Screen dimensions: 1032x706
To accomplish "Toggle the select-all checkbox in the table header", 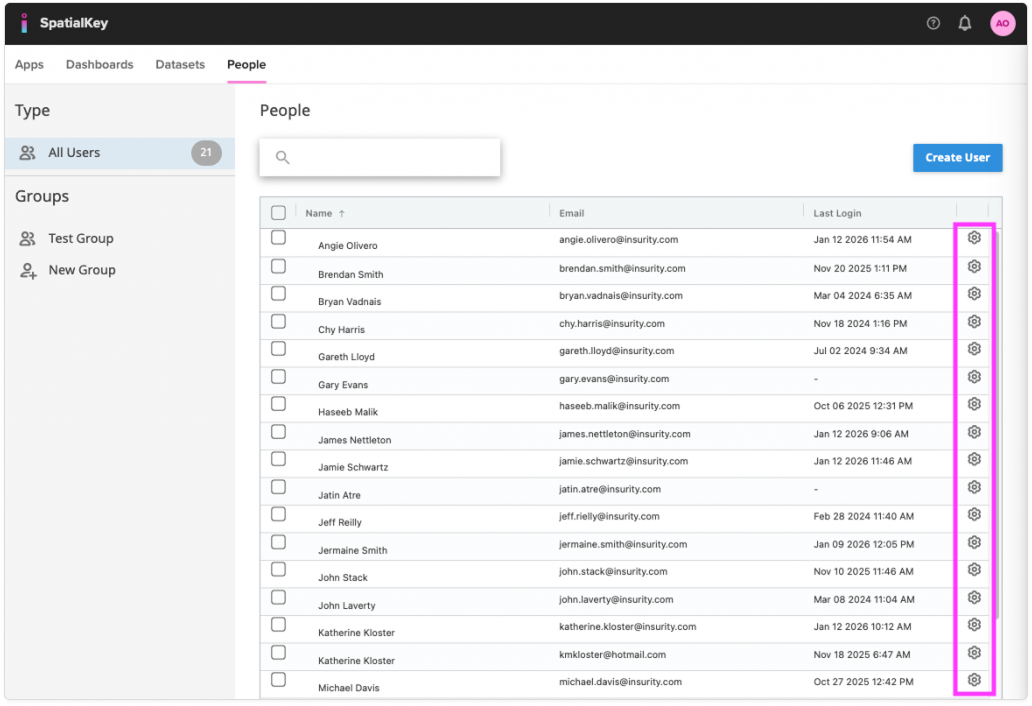I will pos(279,212).
